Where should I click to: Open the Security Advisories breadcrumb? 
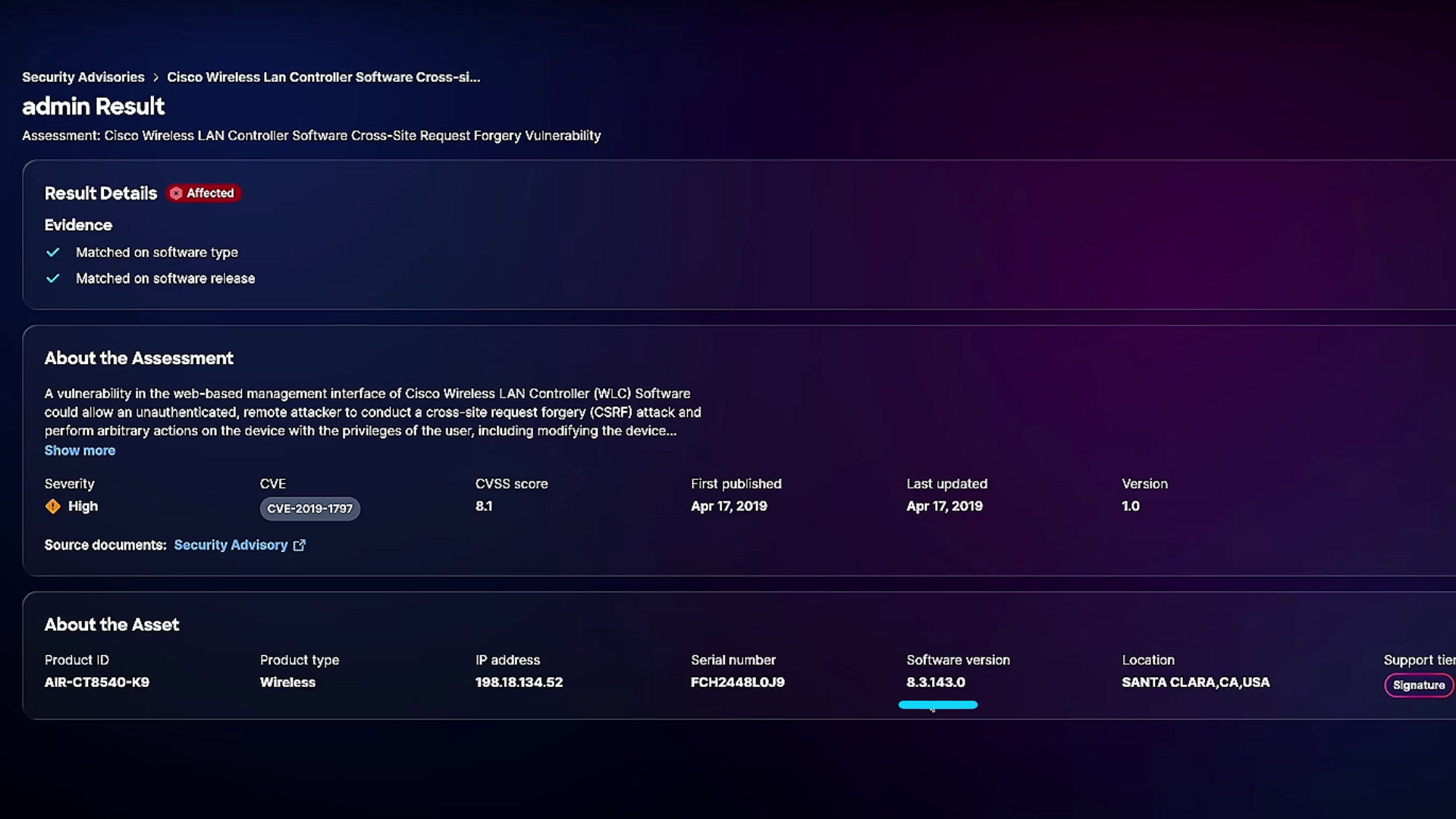pyautogui.click(x=83, y=77)
